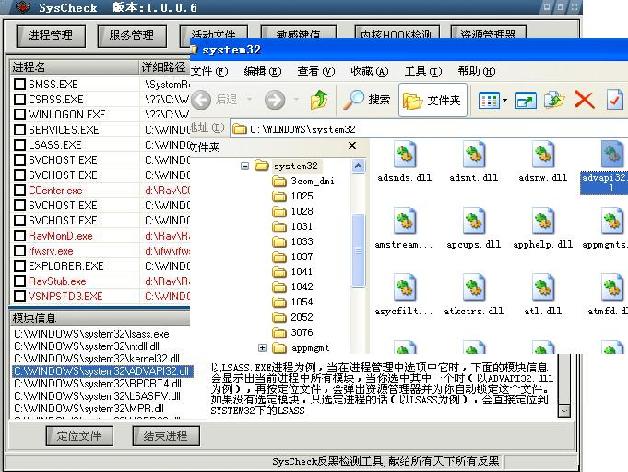This screenshot has width=628, height=472.
Task: Select the amstream file icon
Action: click(x=405, y=221)
